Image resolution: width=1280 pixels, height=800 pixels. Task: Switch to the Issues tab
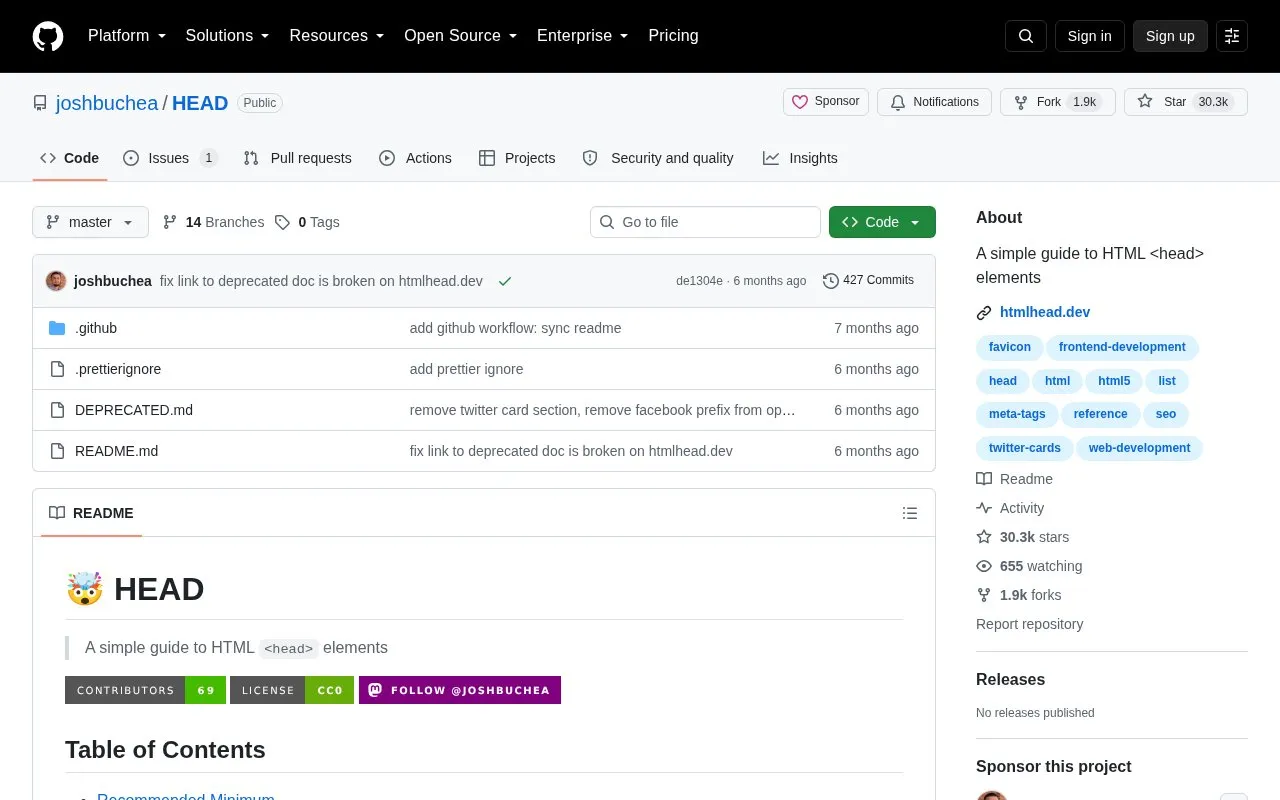click(x=170, y=158)
